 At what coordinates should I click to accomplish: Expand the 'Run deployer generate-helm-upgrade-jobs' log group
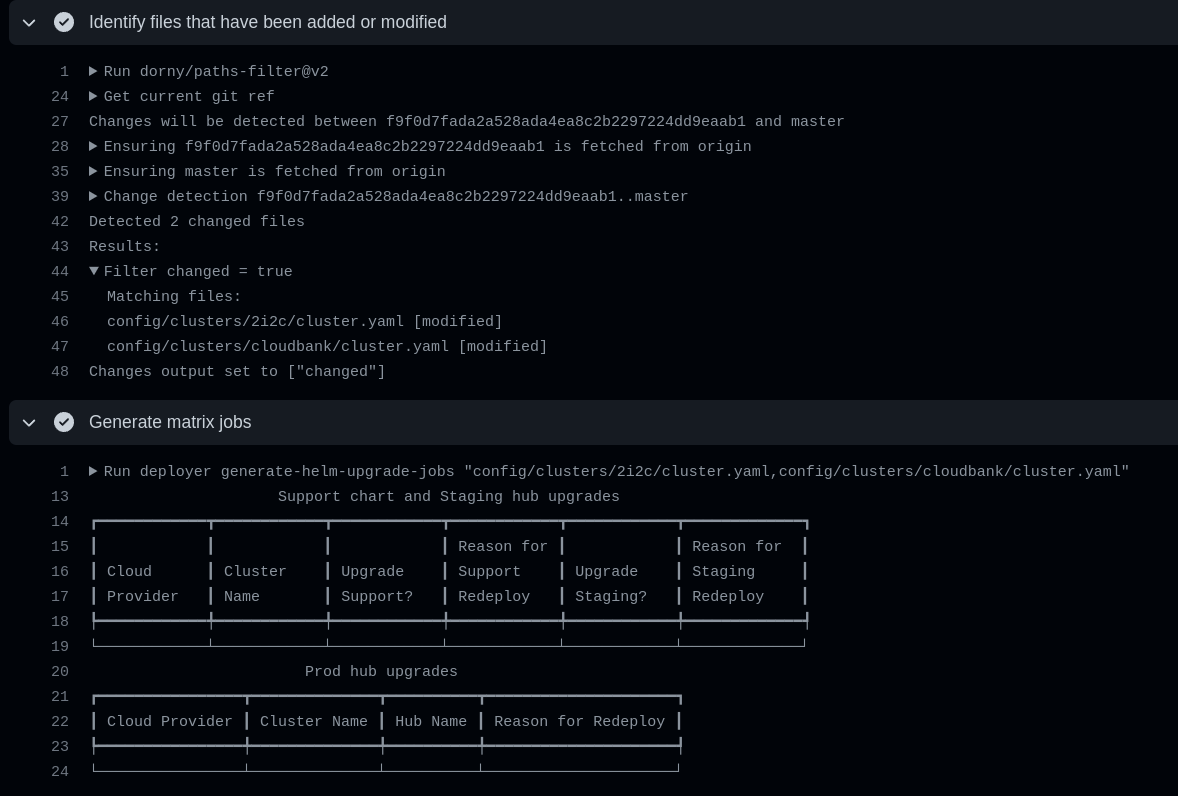pyautogui.click(x=93, y=472)
